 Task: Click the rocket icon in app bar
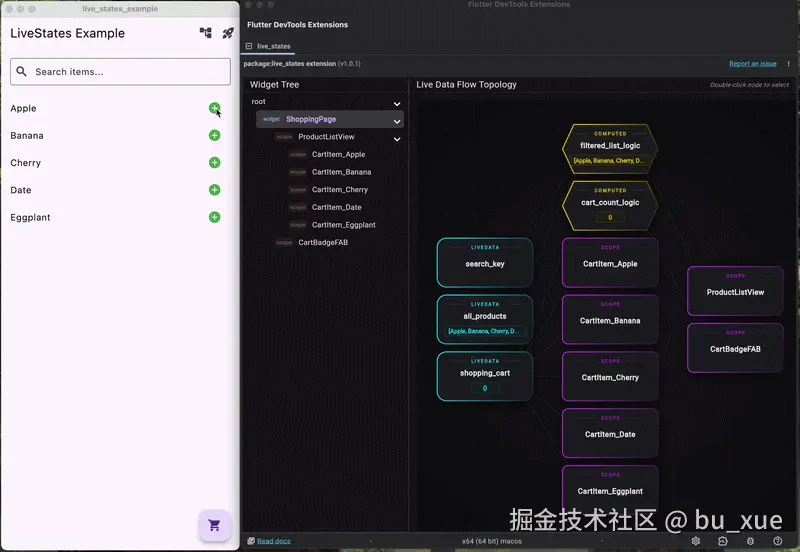click(x=228, y=33)
